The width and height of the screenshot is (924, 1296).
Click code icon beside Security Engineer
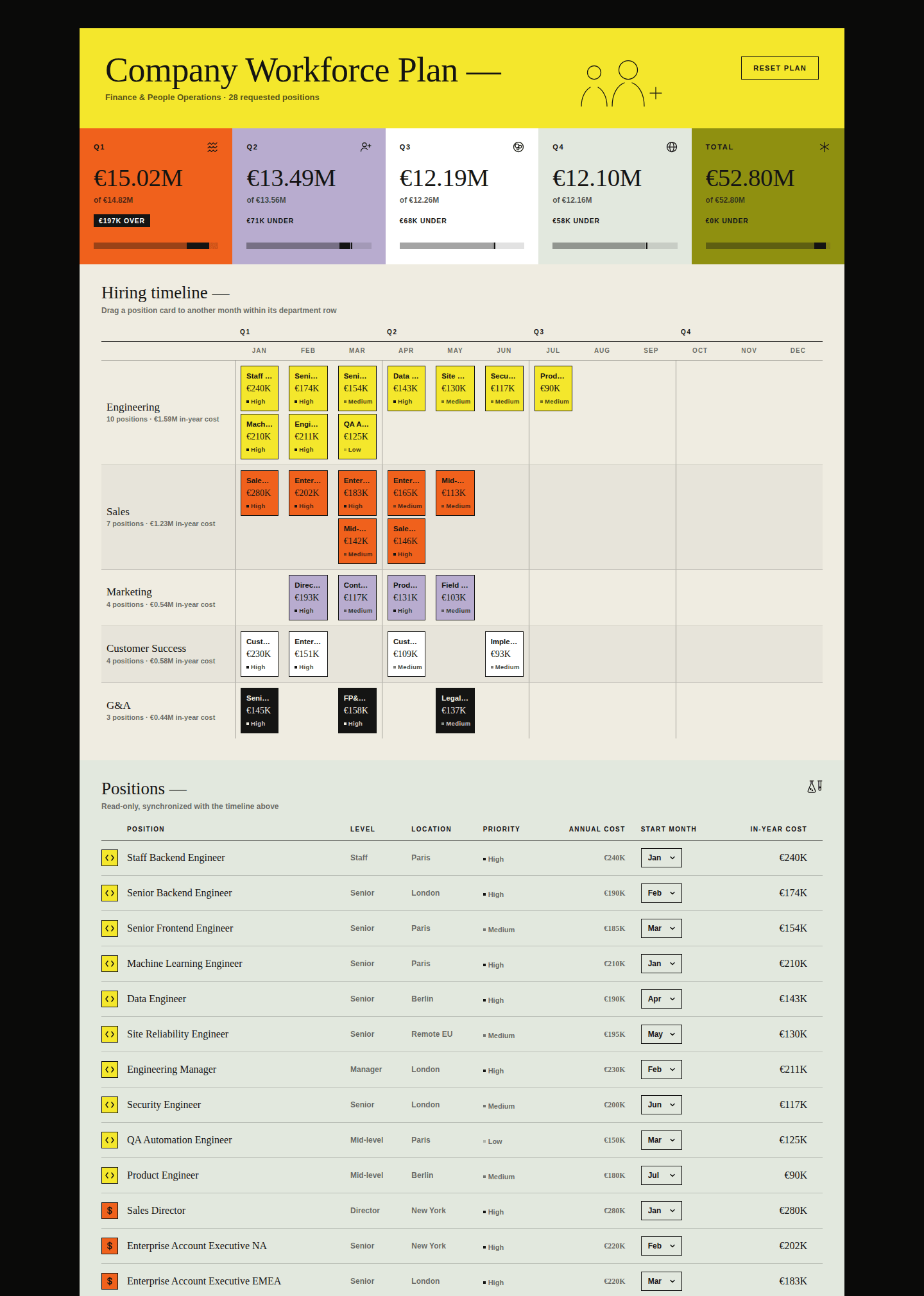pyautogui.click(x=110, y=1105)
